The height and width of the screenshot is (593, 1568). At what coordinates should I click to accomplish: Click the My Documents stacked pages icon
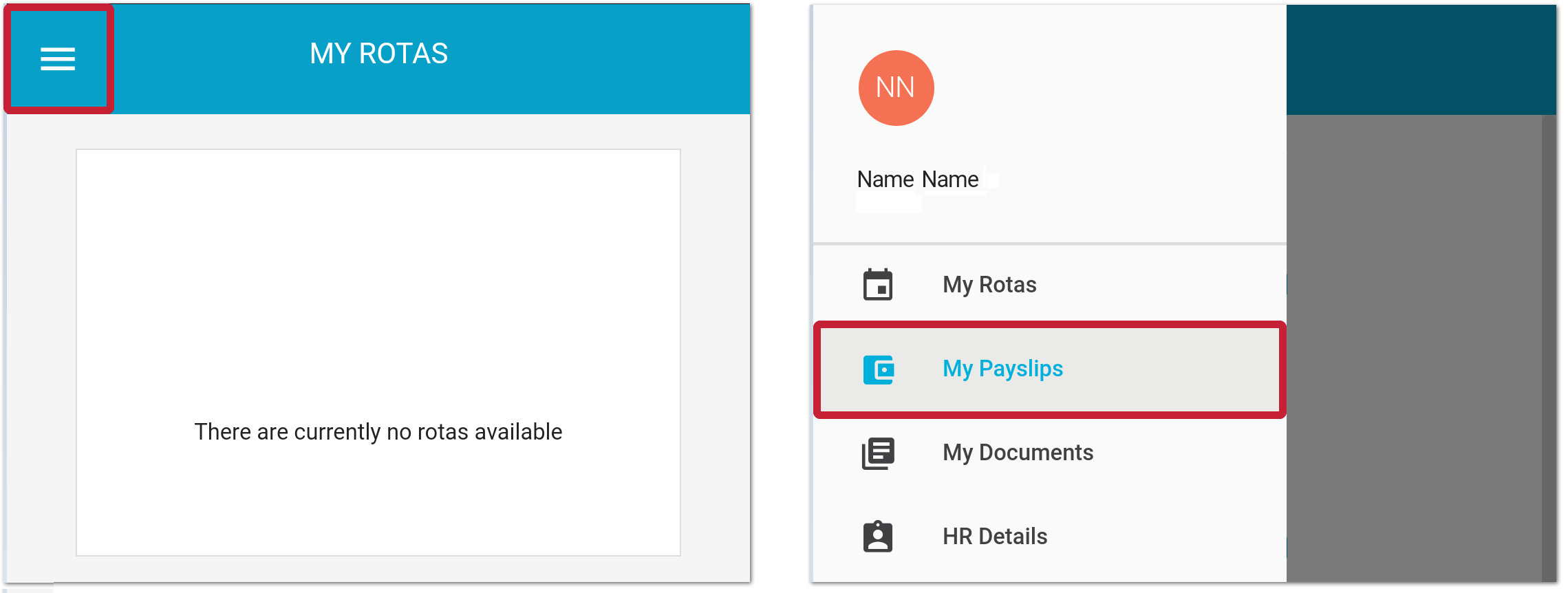click(x=878, y=453)
